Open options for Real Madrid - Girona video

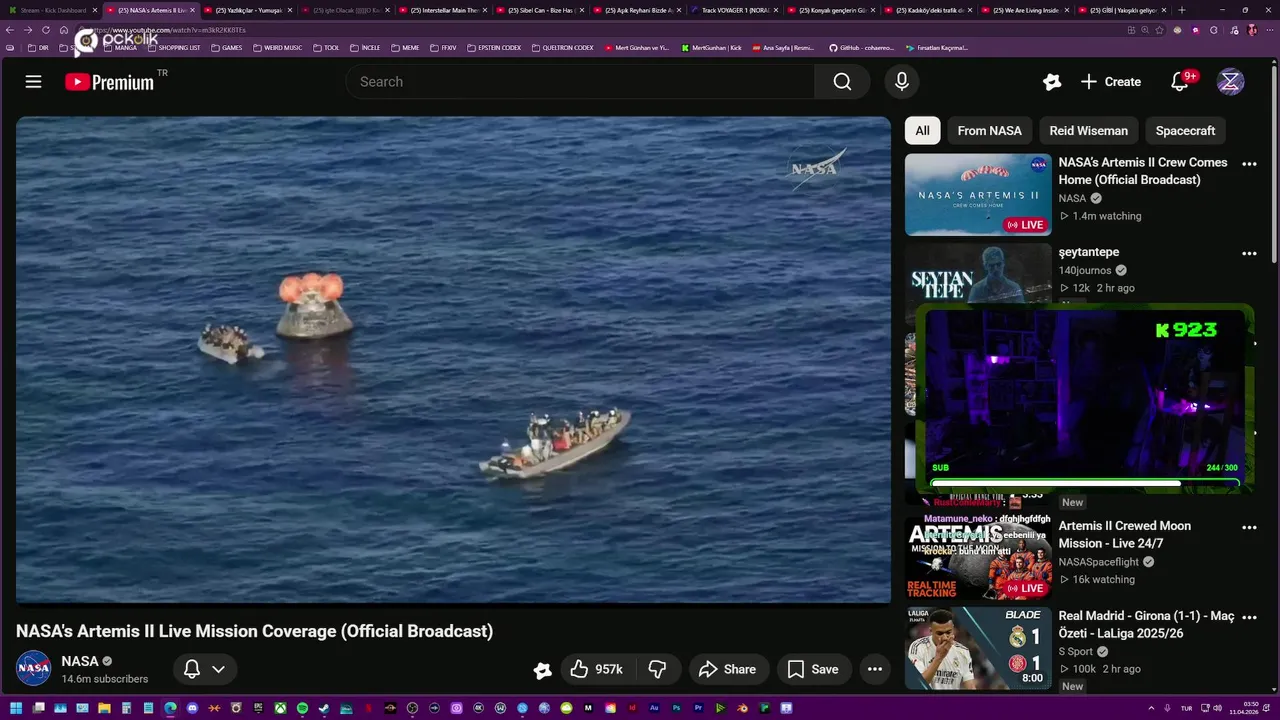1249,618
